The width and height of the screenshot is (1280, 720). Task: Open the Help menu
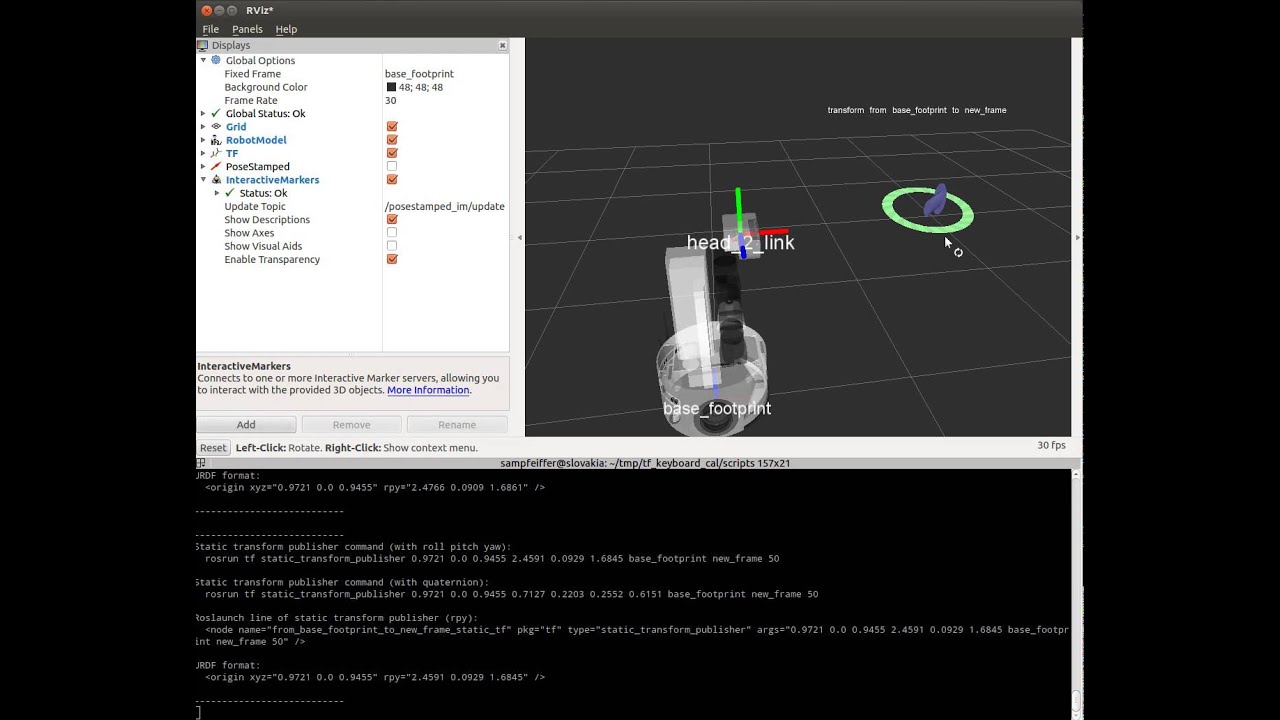pyautogui.click(x=286, y=29)
